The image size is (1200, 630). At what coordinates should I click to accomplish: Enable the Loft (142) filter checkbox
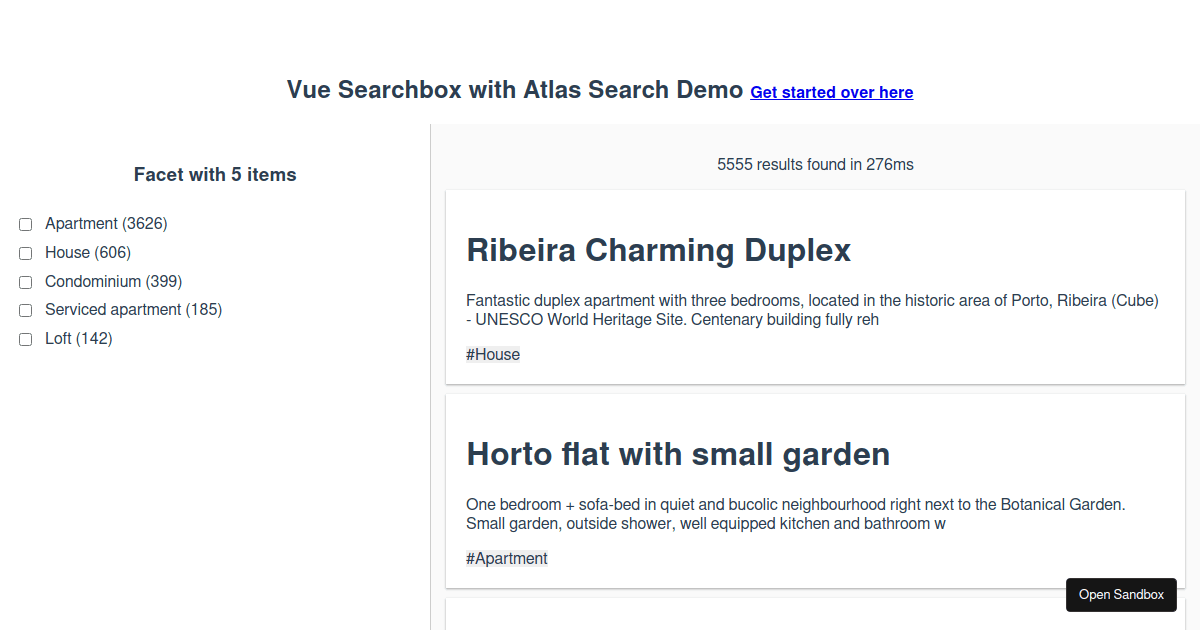point(25,339)
